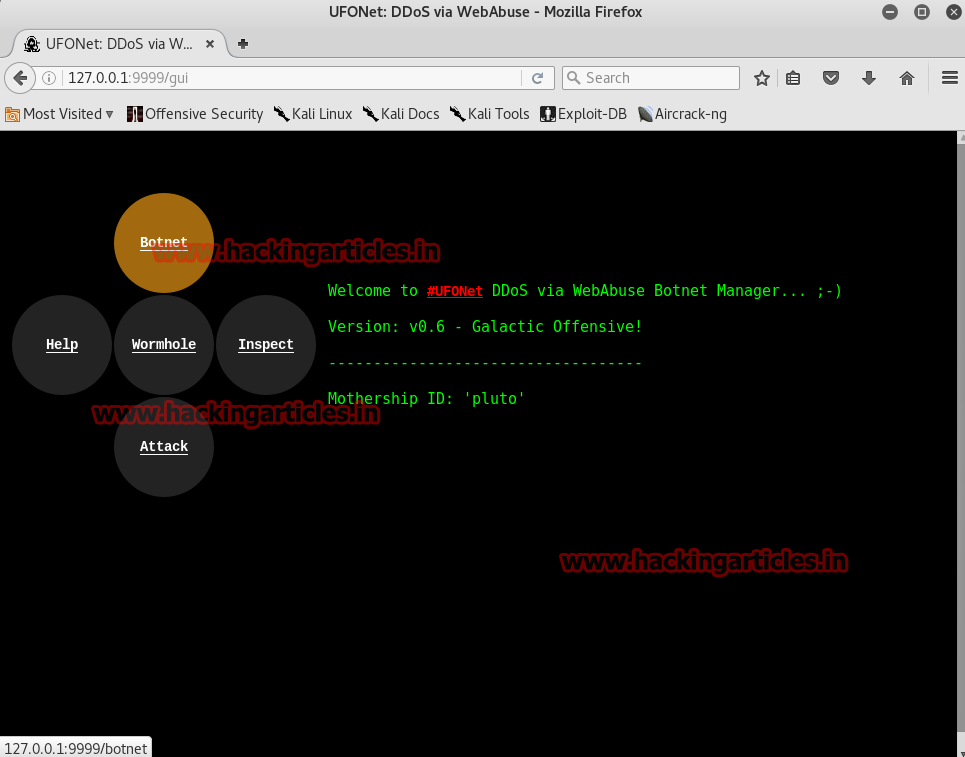Open the Attack circle

pos(164,447)
